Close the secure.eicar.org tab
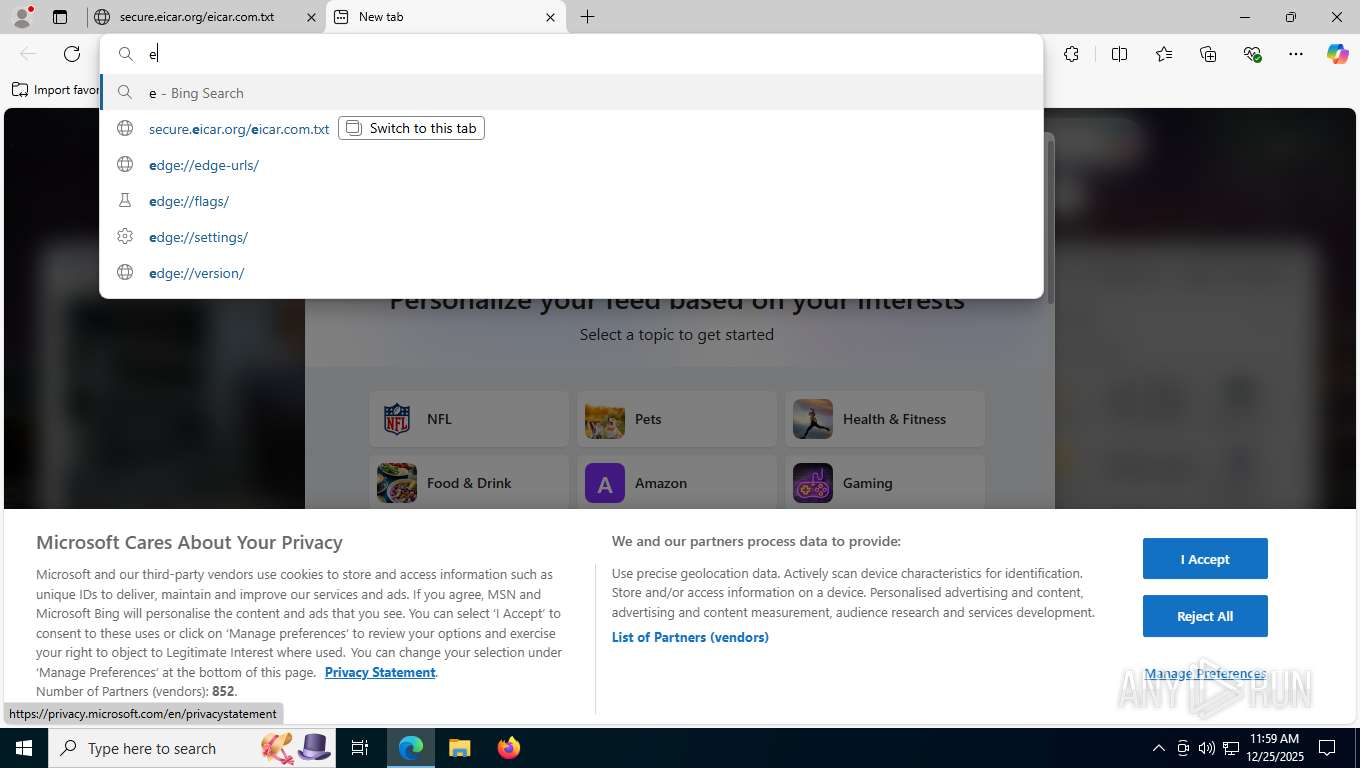This screenshot has width=1360, height=768. [x=312, y=17]
